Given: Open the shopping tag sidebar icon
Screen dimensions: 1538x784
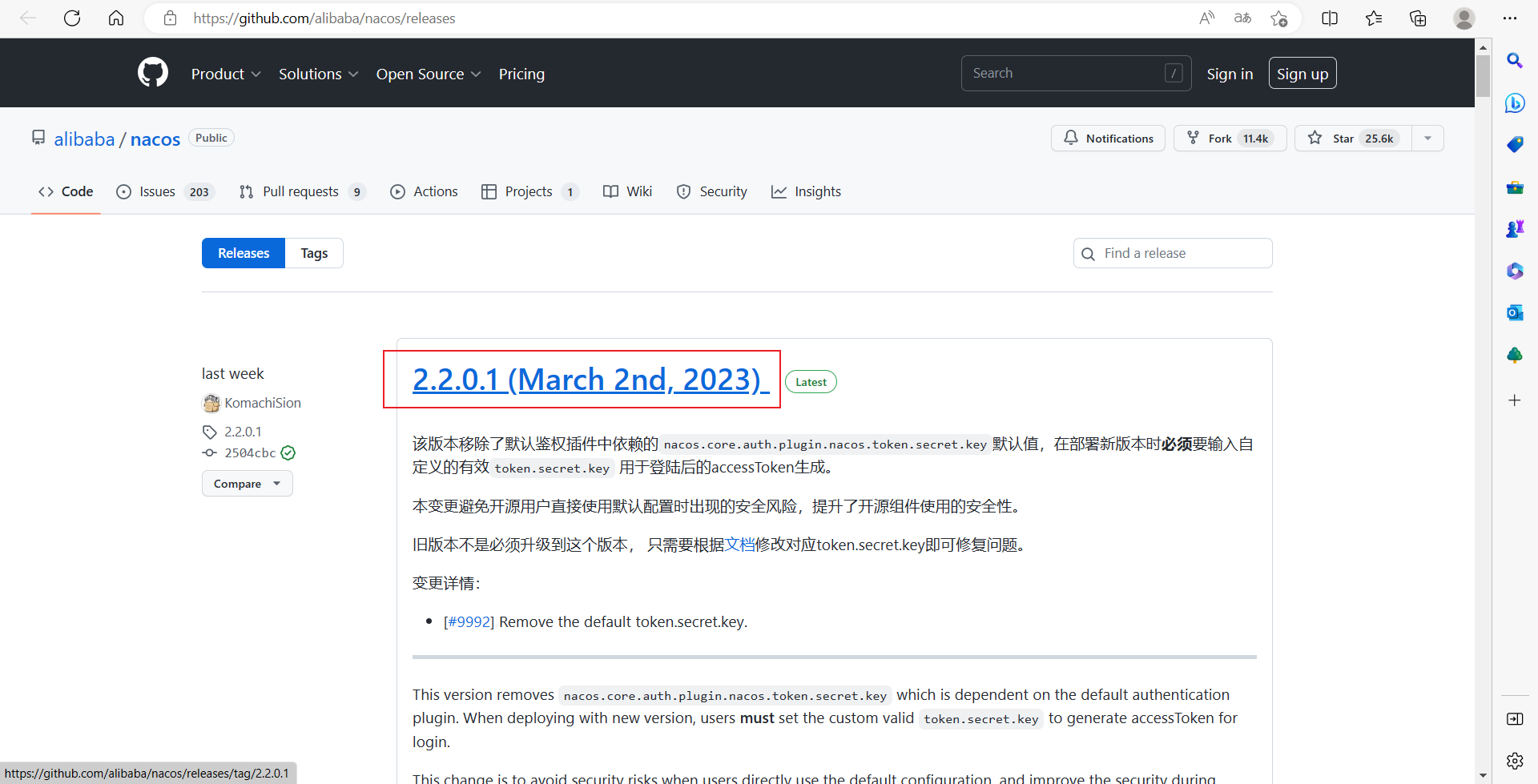Looking at the screenshot, I should tap(1514, 145).
